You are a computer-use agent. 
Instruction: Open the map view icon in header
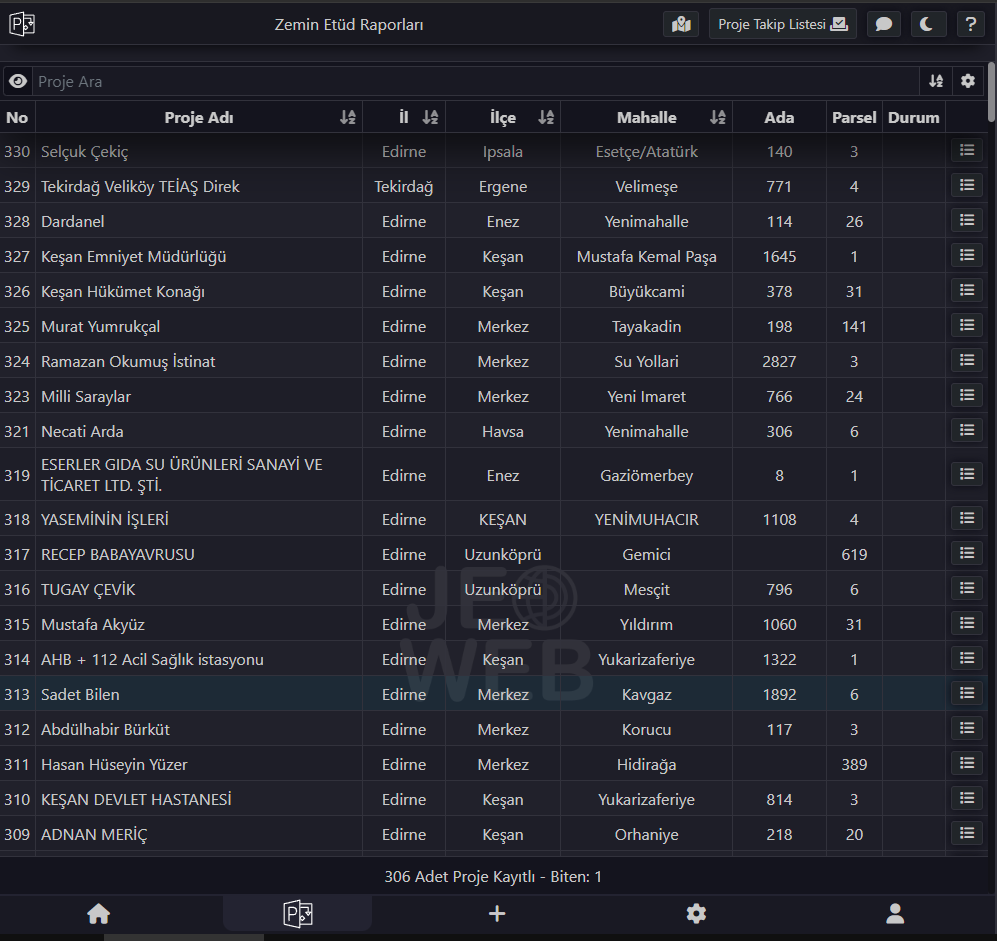click(681, 24)
